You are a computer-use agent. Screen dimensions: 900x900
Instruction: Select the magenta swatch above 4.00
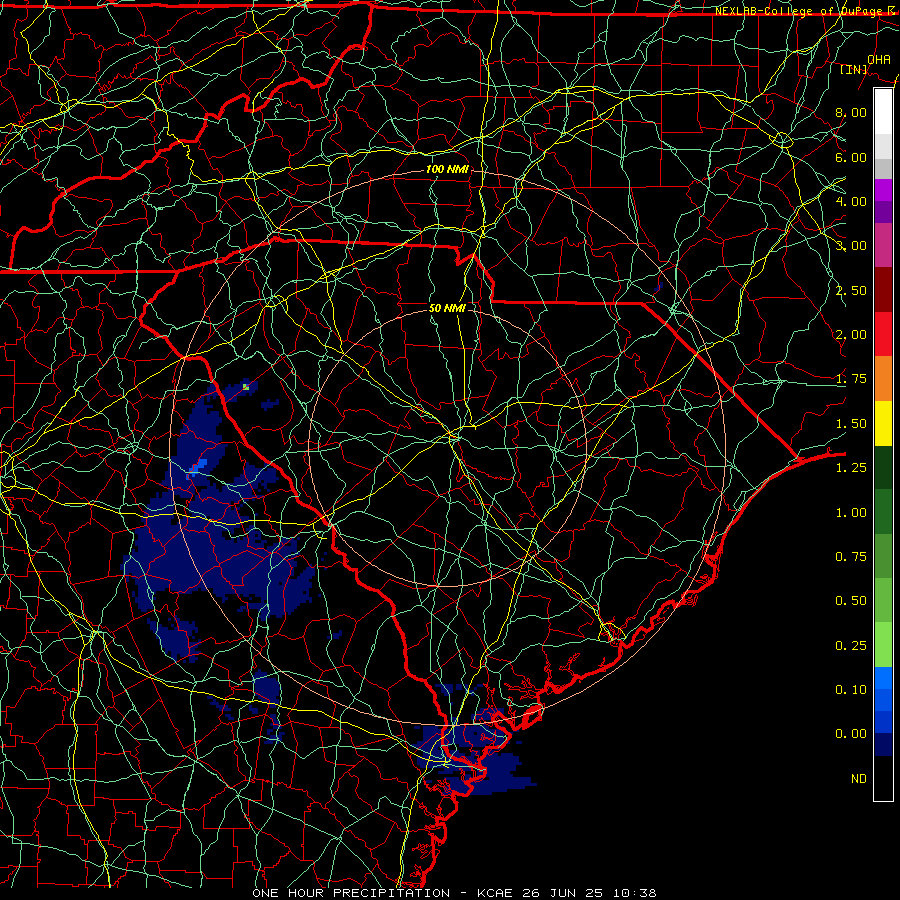pyautogui.click(x=883, y=190)
